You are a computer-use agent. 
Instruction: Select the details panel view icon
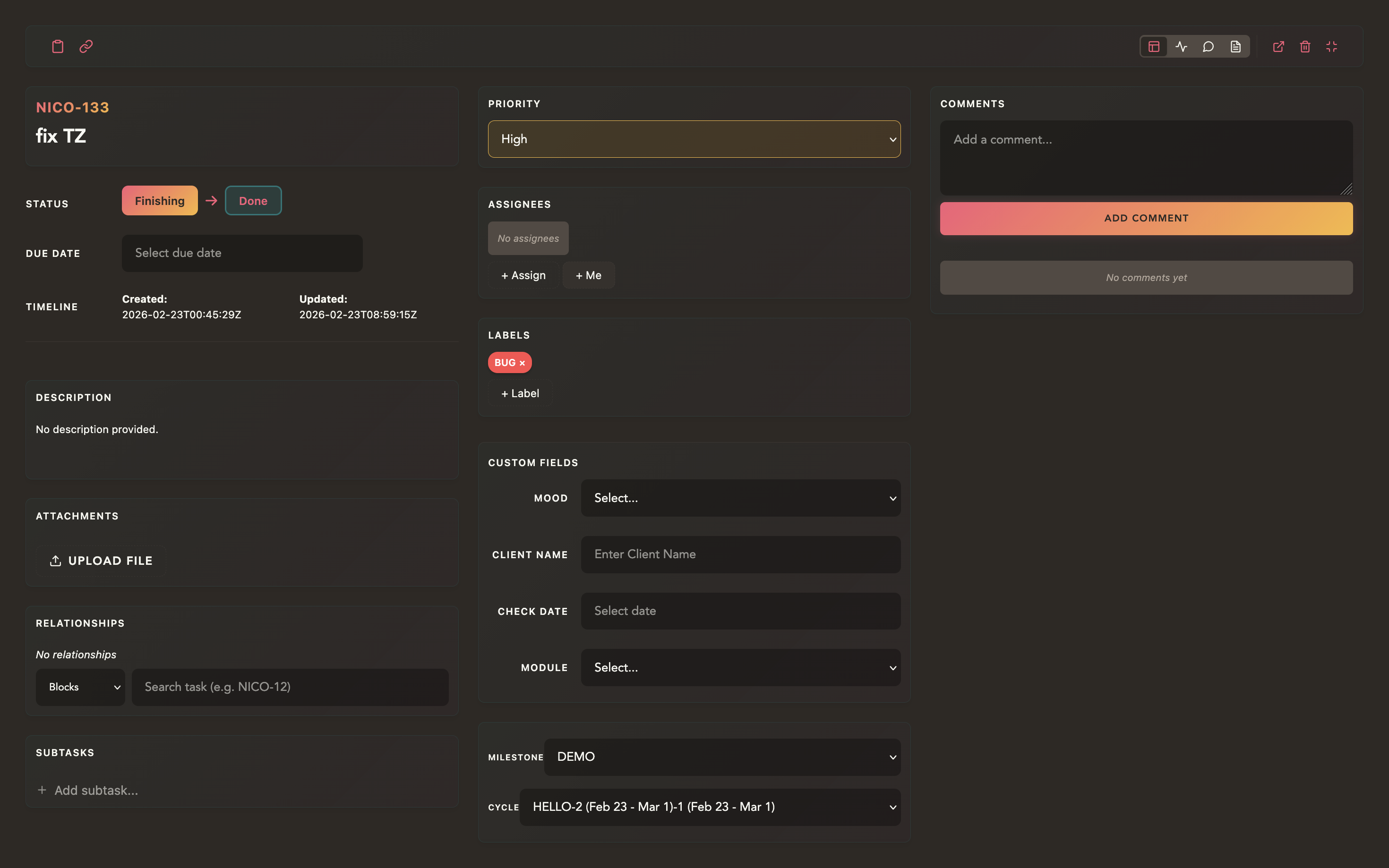1154,46
